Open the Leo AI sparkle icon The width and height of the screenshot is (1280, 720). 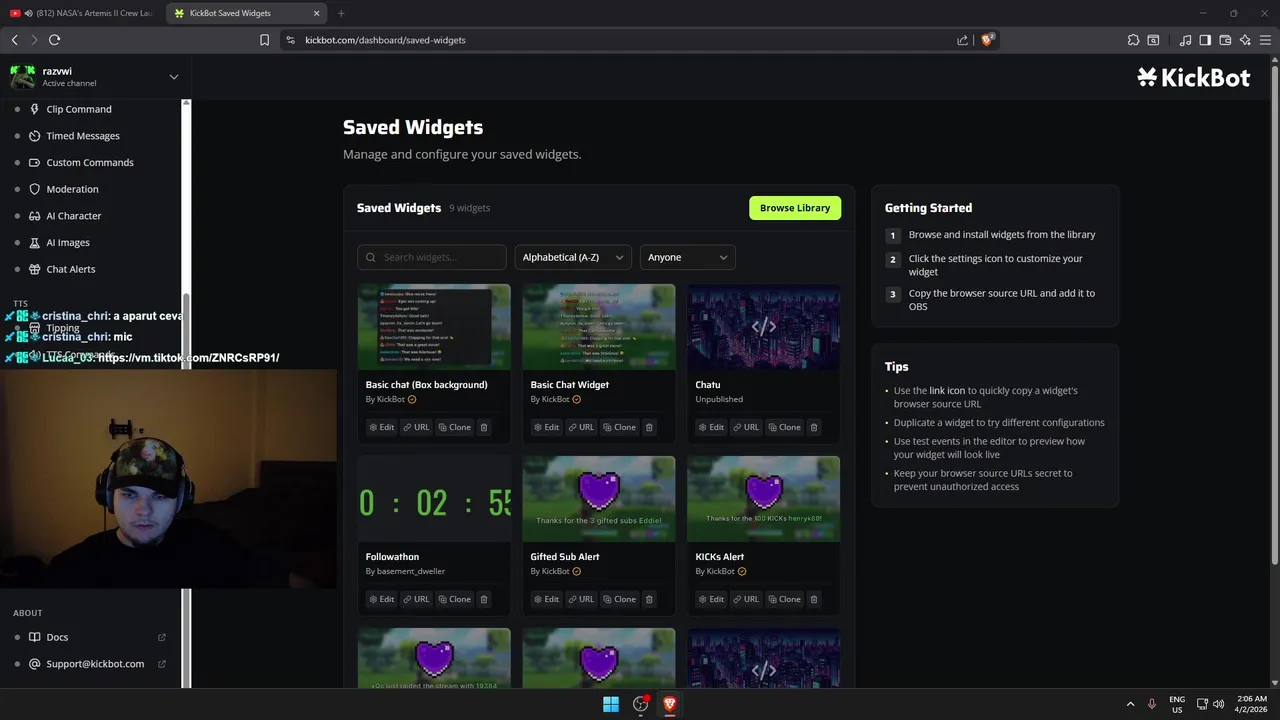point(1245,40)
